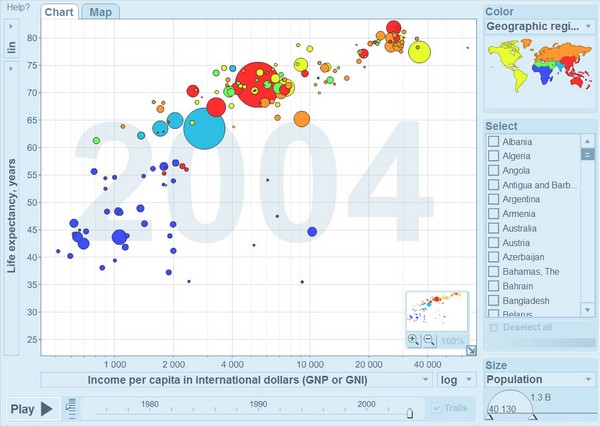
Task: Tick the Algeria checkbox
Action: (x=493, y=156)
